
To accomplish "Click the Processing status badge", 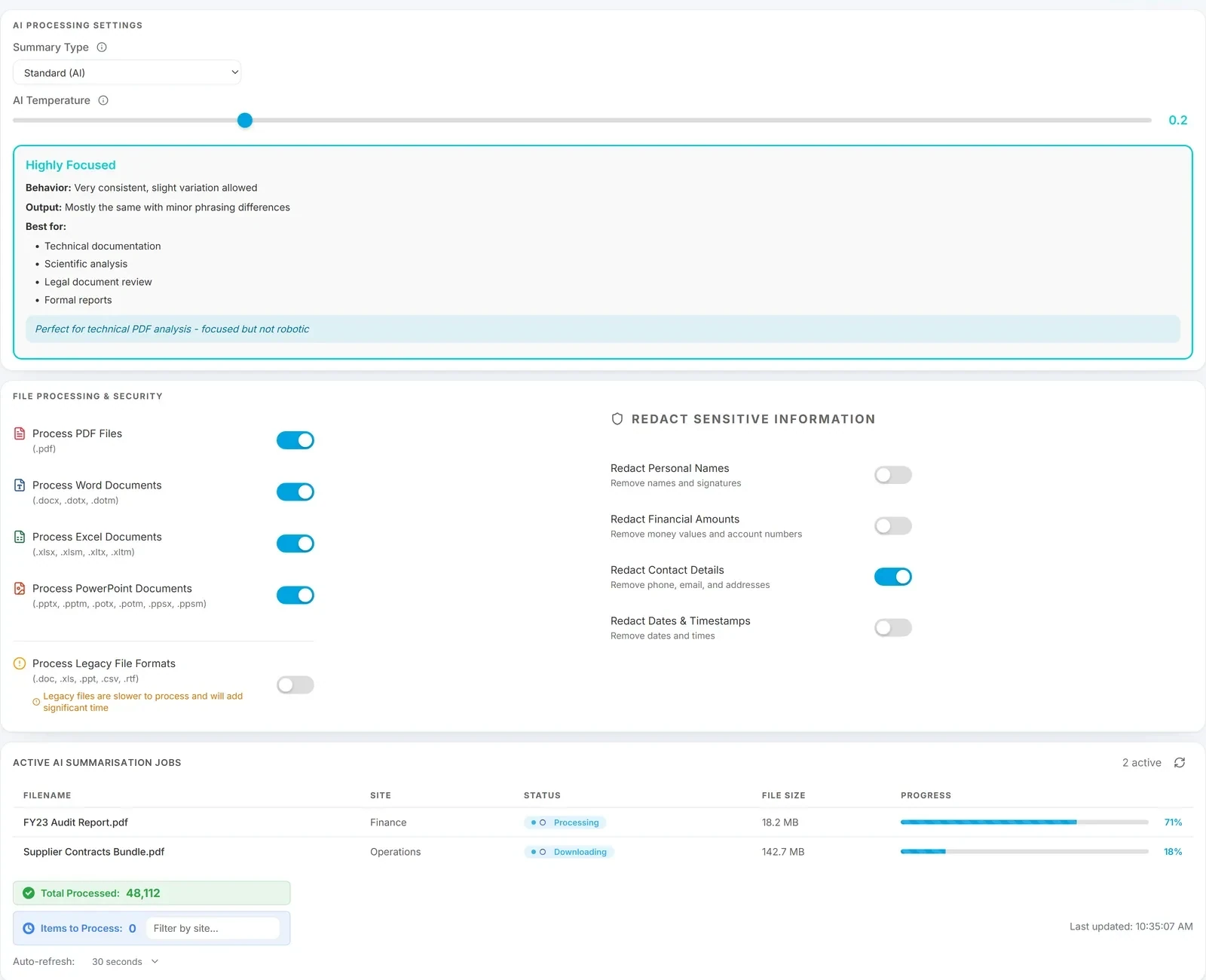I will (565, 822).
